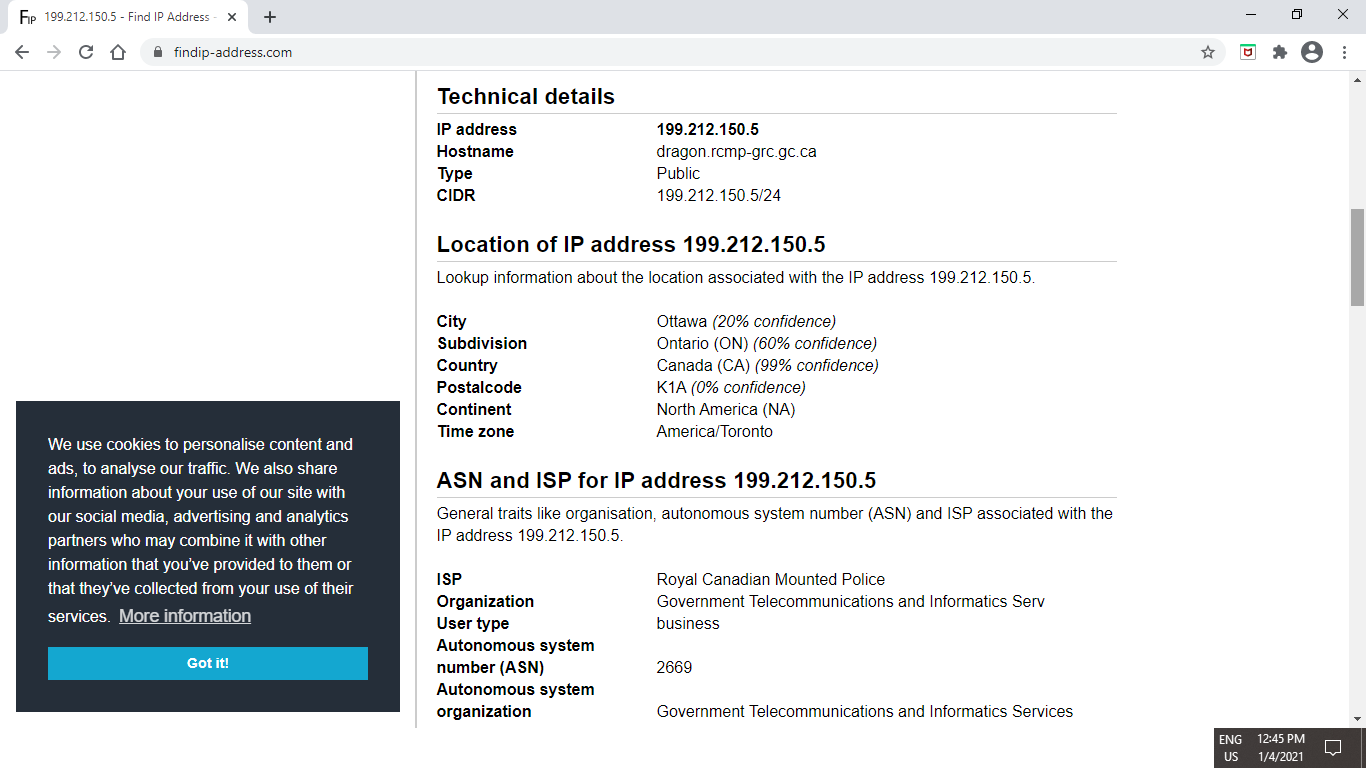Accept cookies with Got it! button

pos(208,663)
